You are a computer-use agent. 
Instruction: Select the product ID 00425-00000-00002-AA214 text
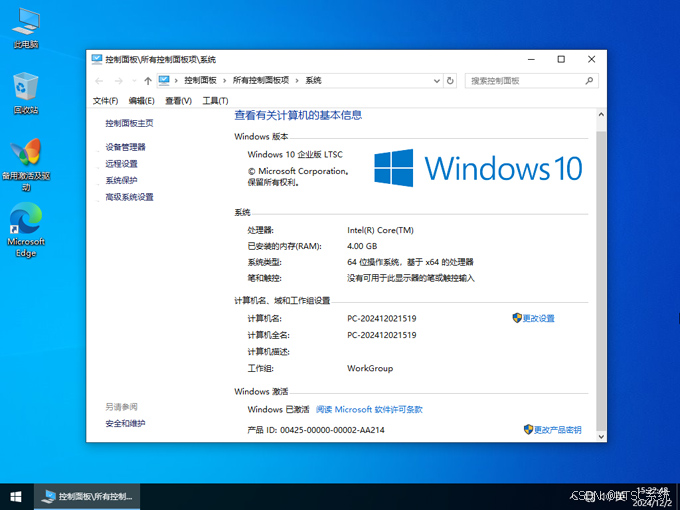click(x=332, y=430)
